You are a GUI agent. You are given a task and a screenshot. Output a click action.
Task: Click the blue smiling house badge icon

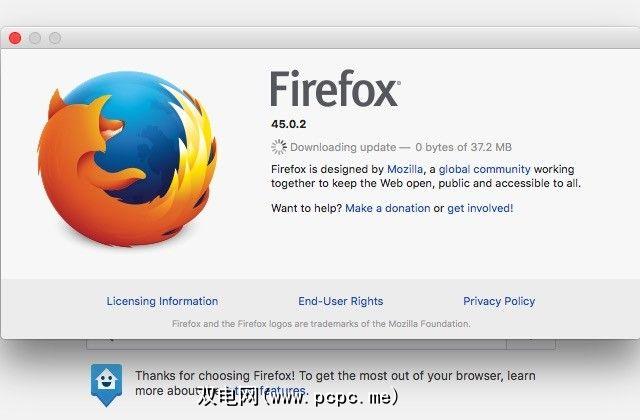point(106,384)
